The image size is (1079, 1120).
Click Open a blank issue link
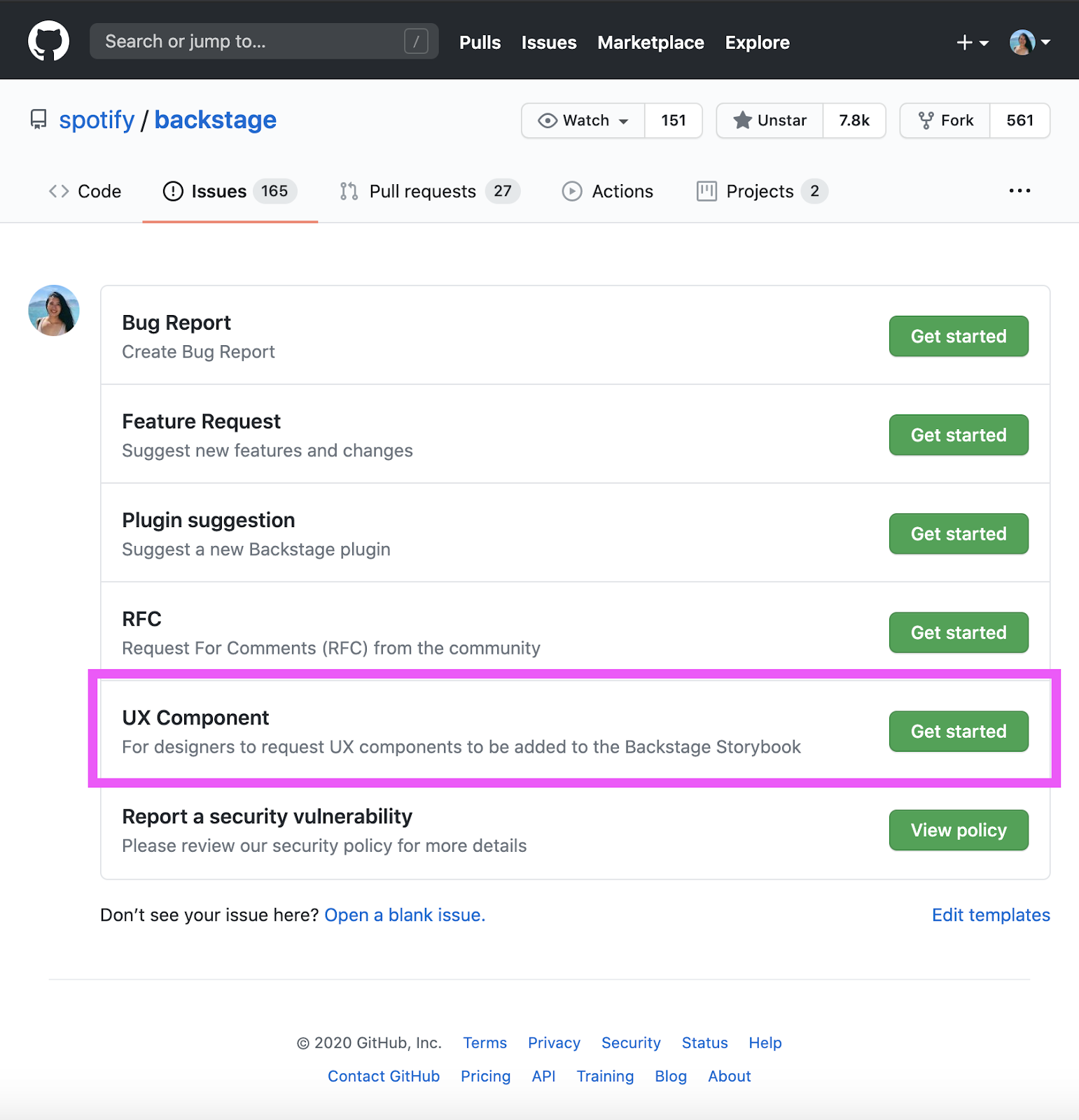click(x=405, y=915)
